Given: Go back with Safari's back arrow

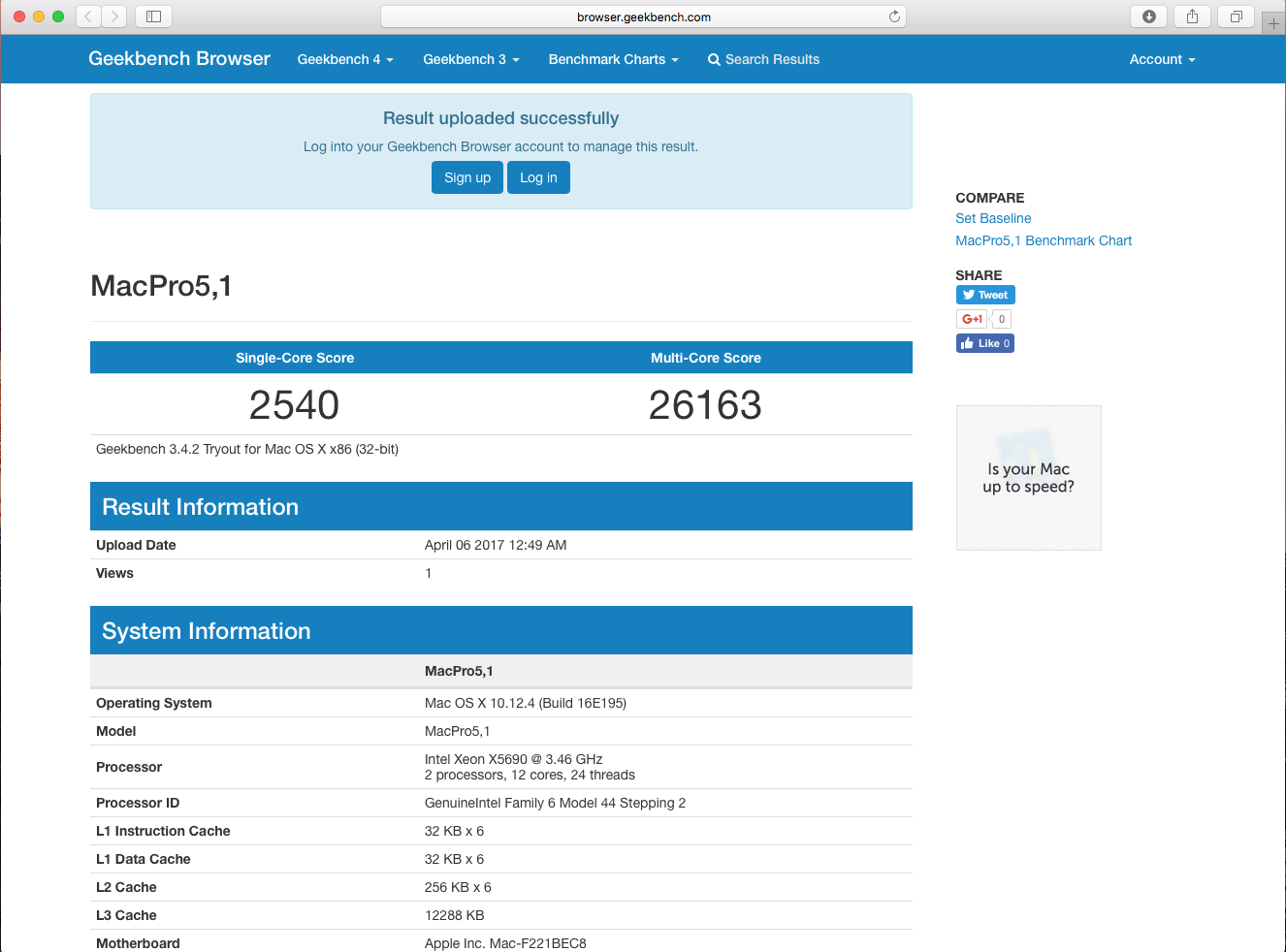Looking at the screenshot, I should [88, 16].
